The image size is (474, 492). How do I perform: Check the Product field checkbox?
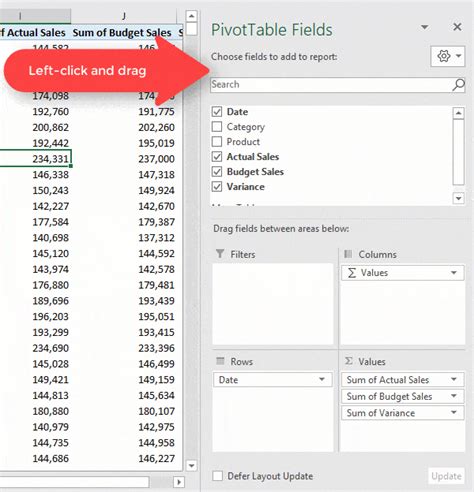(x=217, y=142)
